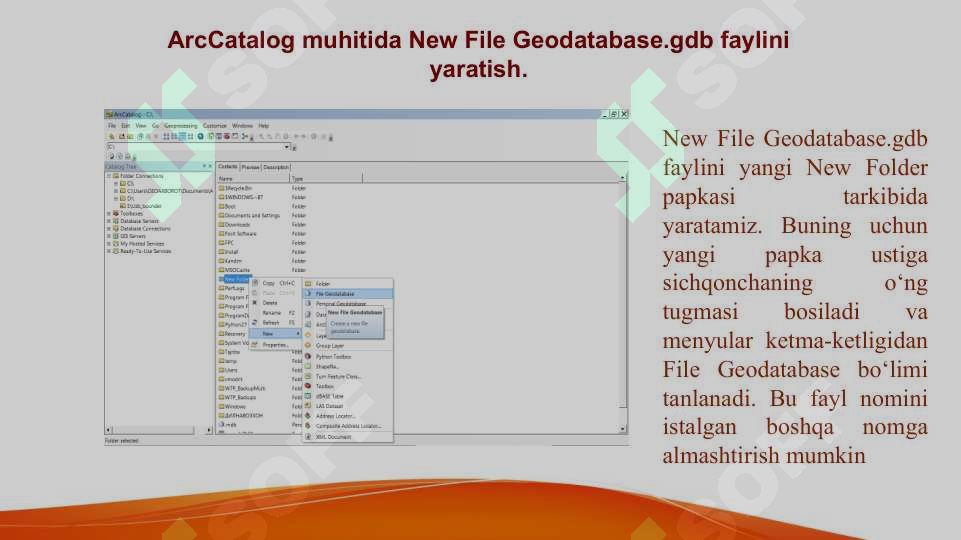Open the Python window toolbar icon
Image resolution: width=961 pixels, height=540 pixels.
click(235, 137)
